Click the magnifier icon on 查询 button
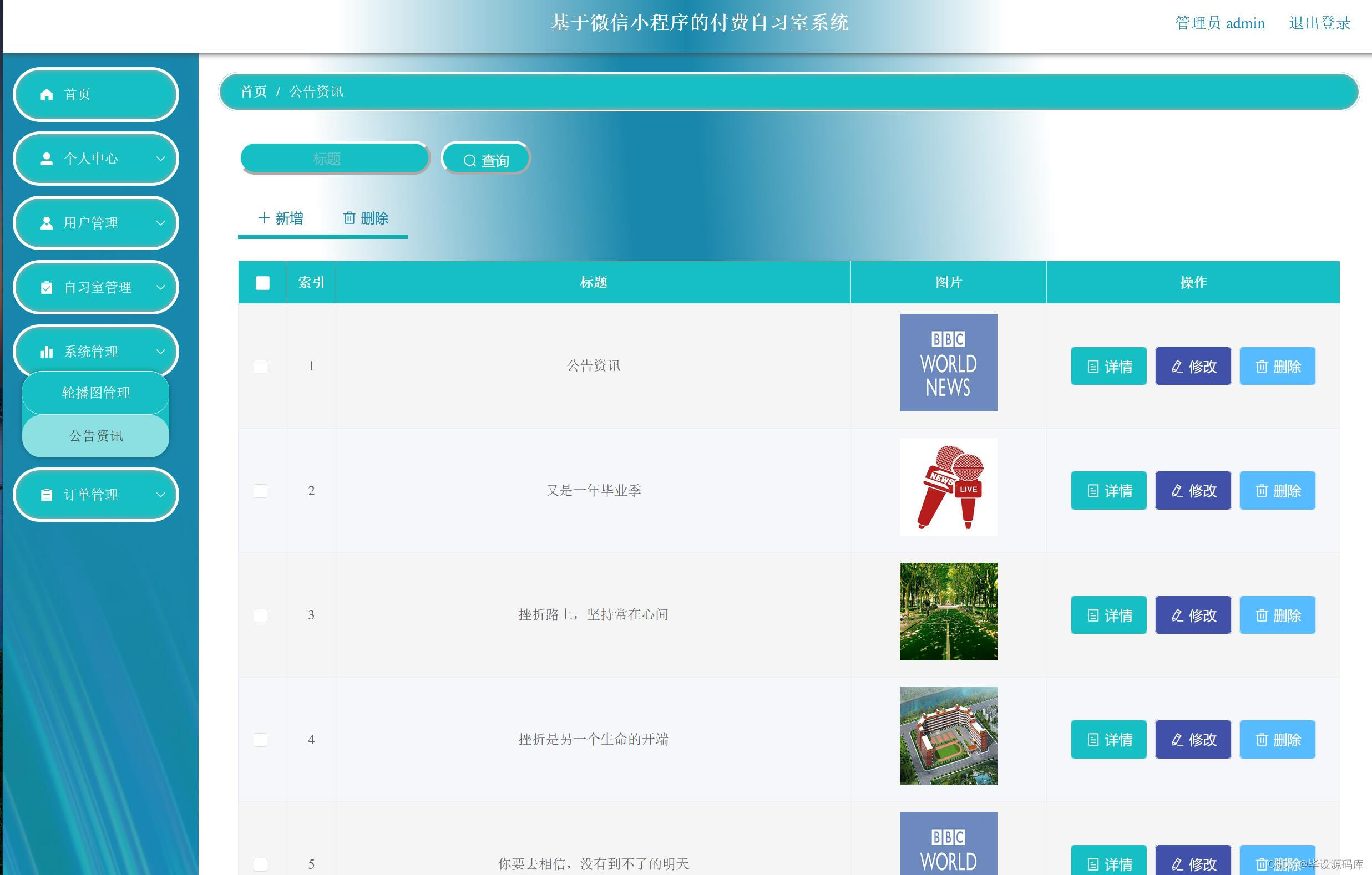 tap(469, 161)
